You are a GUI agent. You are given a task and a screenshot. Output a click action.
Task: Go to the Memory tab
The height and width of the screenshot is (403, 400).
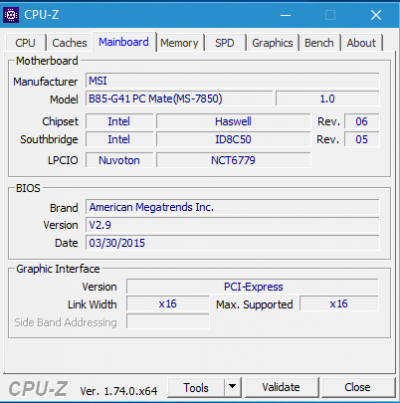point(179,43)
